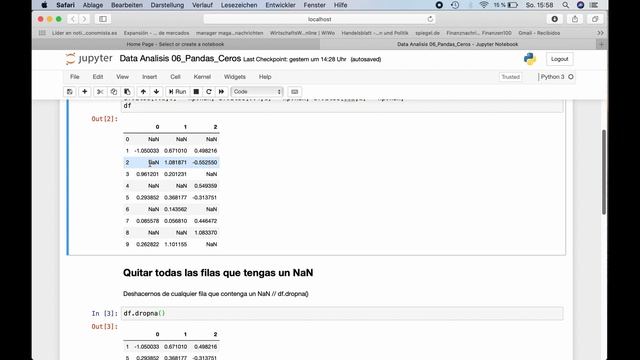The height and width of the screenshot is (360, 640).
Task: Toggle the Safari sidebar button
Action: (x=103, y=19)
